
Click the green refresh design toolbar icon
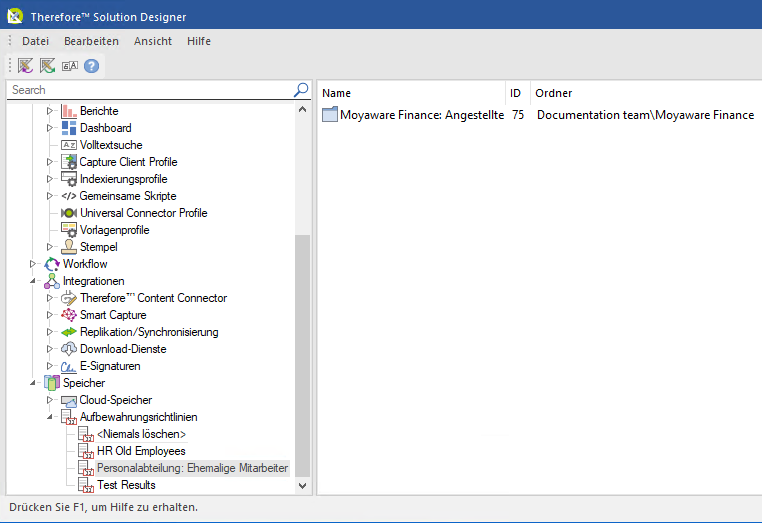(x=48, y=66)
